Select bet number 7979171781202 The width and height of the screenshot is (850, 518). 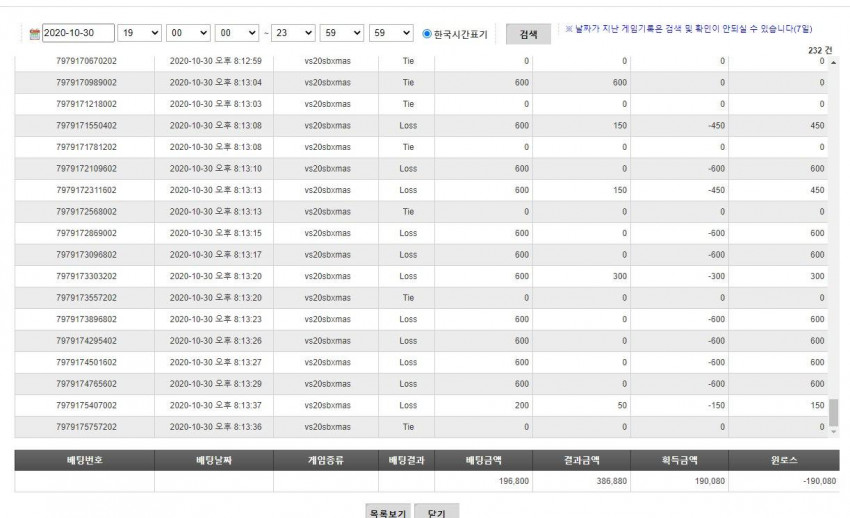(86, 147)
